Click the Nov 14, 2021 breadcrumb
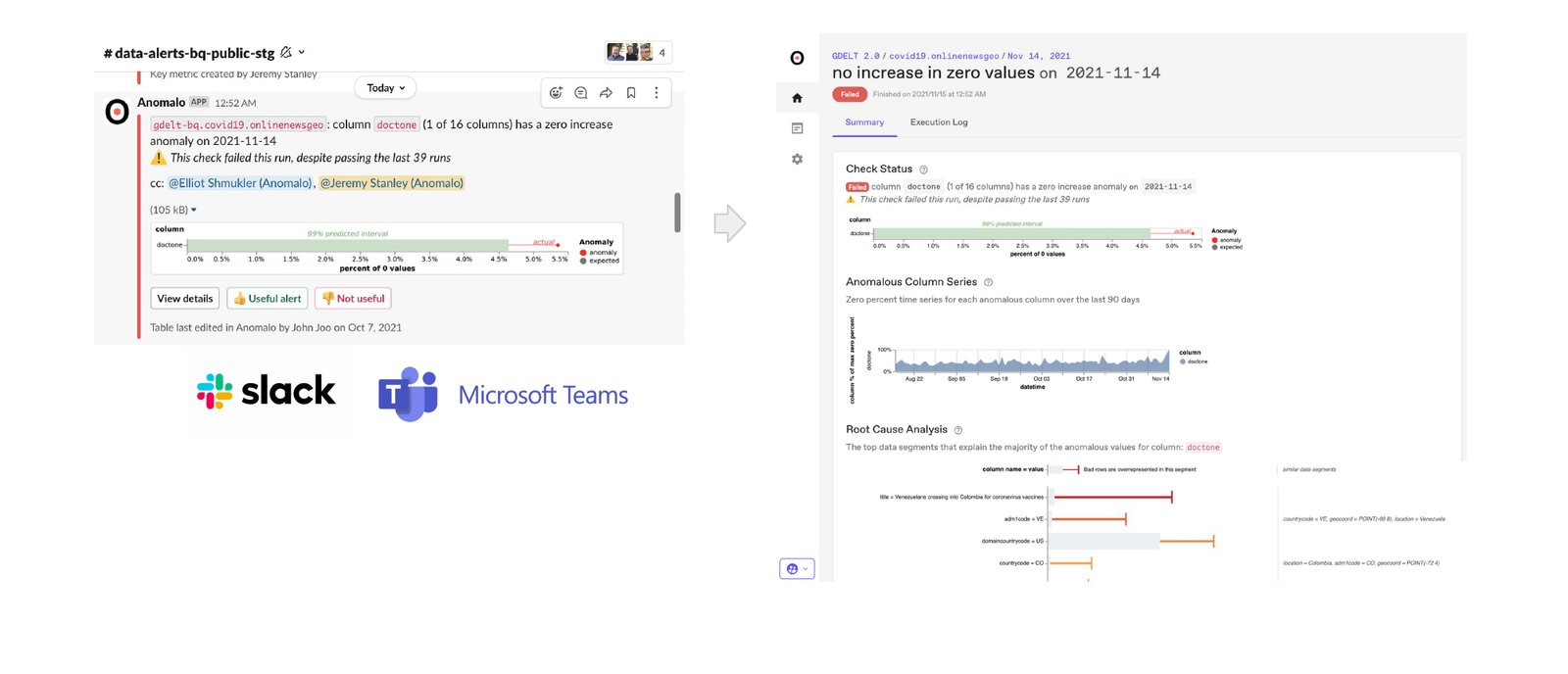The height and width of the screenshot is (674, 1568). point(1039,56)
